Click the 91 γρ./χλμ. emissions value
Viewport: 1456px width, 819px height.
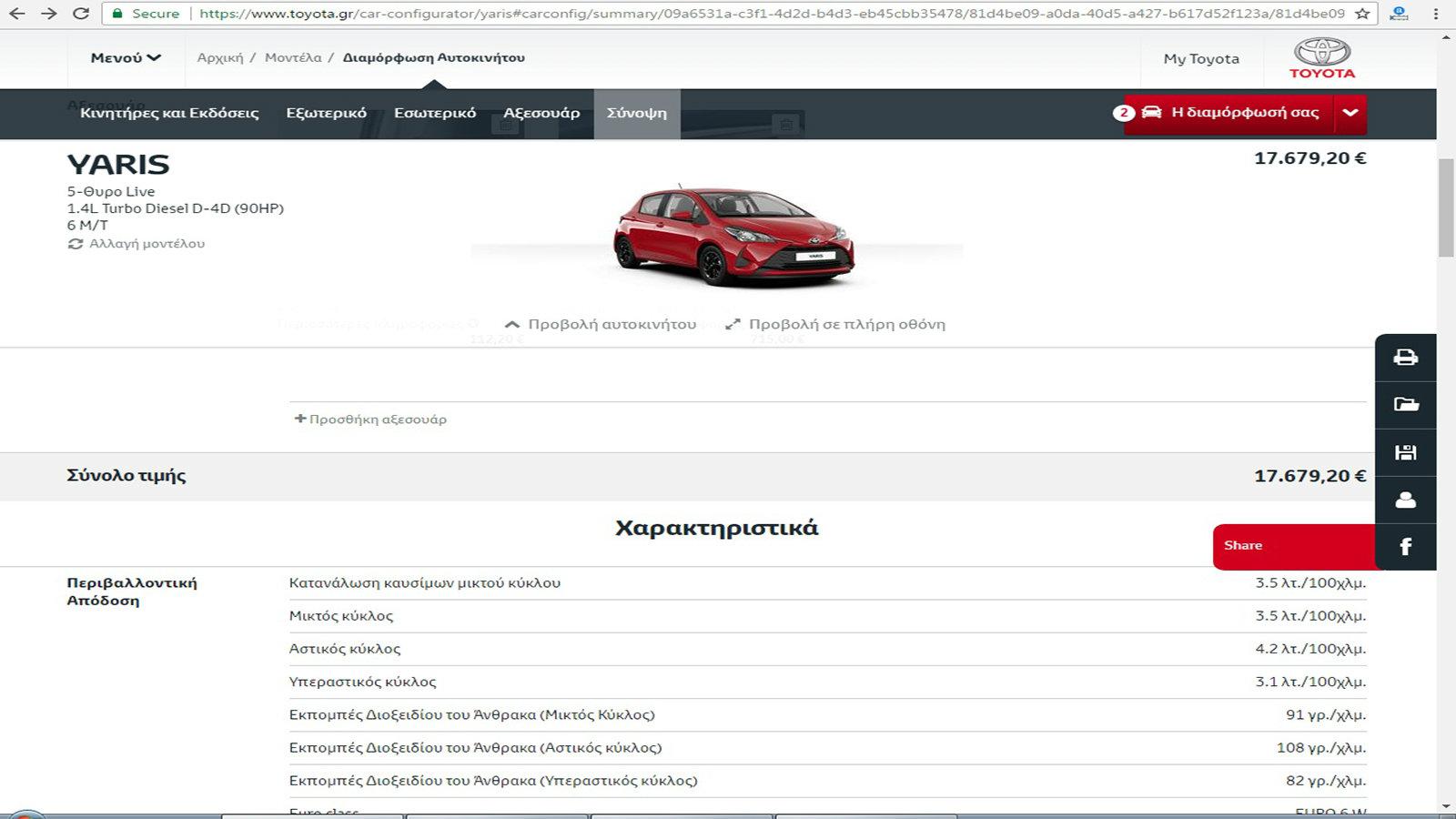coord(1326,715)
